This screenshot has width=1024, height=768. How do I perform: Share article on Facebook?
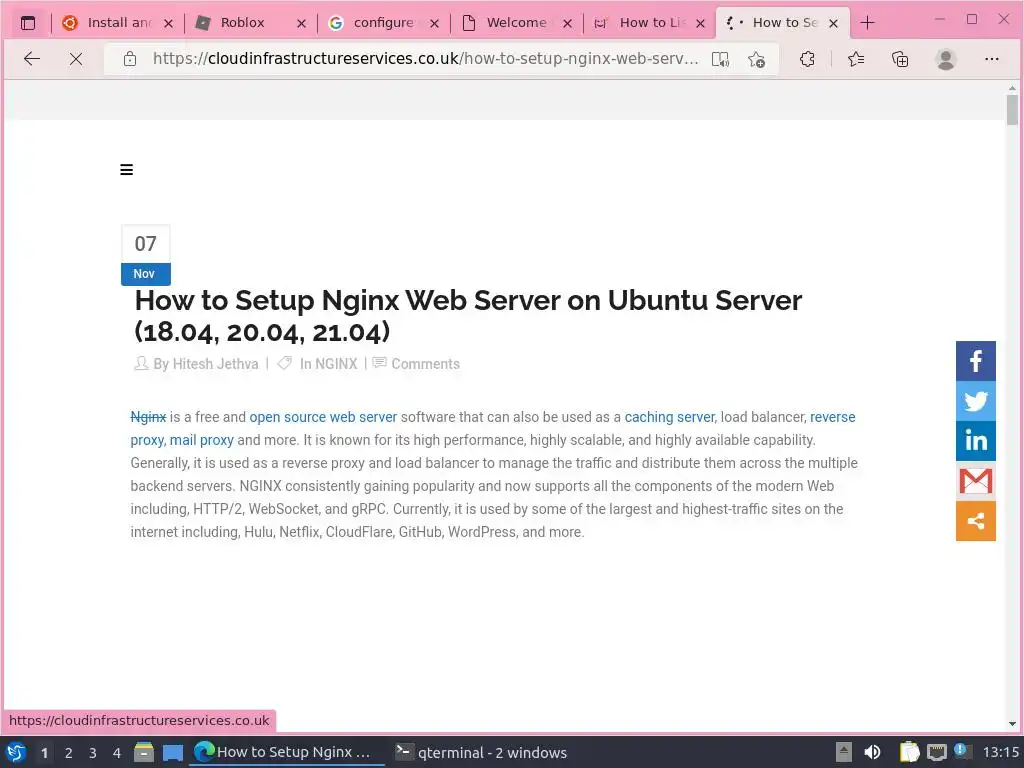click(x=976, y=360)
